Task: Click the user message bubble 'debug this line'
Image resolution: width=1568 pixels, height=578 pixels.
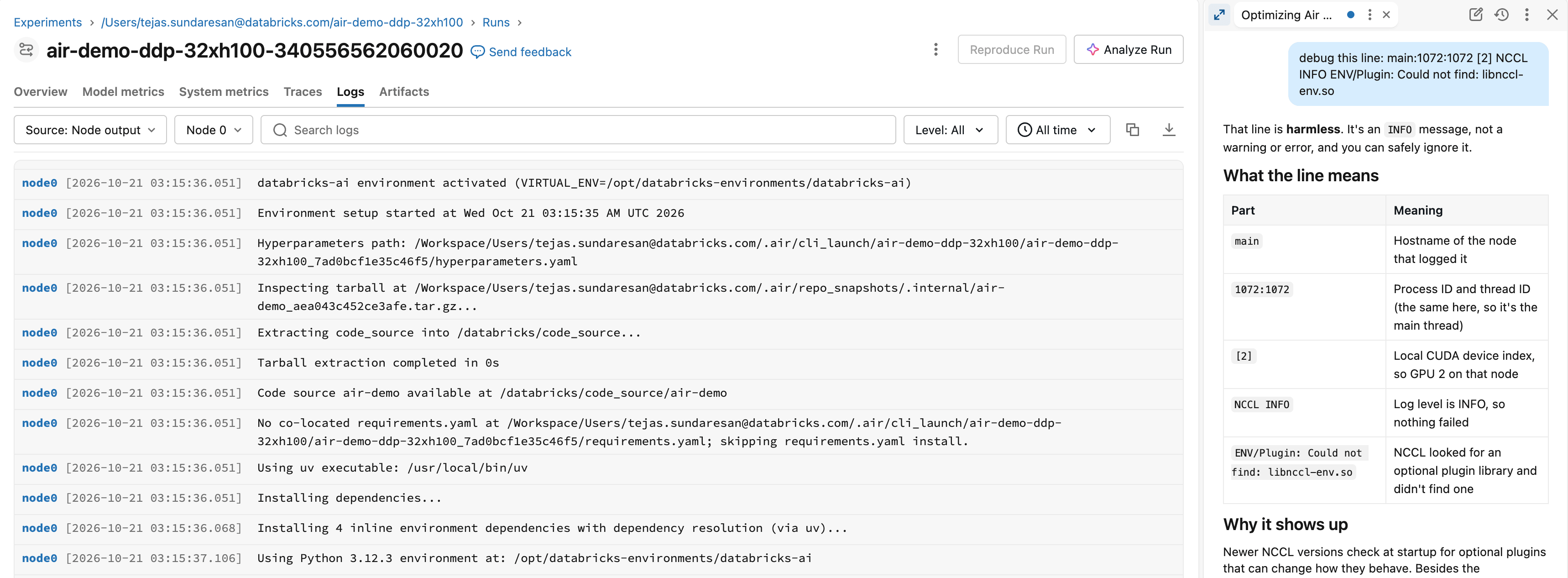Action: (1418, 74)
